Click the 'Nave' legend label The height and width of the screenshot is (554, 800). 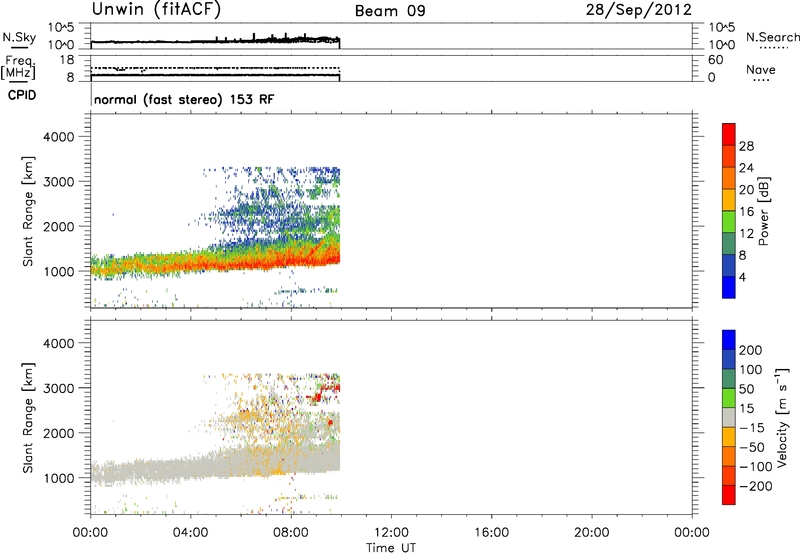coord(761,69)
